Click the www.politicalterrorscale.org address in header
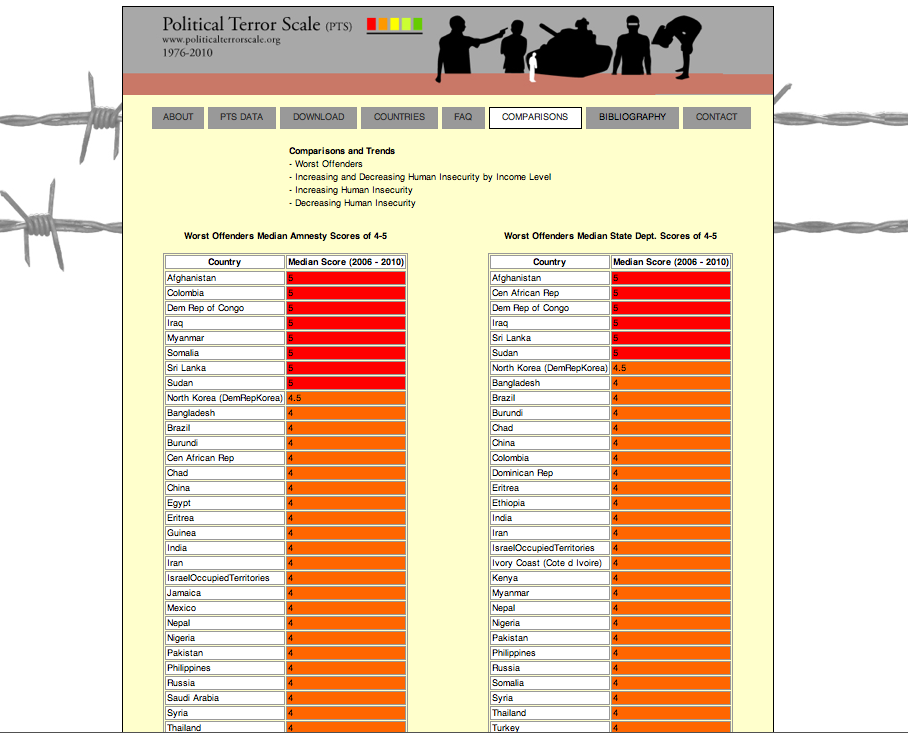This screenshot has width=908, height=733. 221,39
